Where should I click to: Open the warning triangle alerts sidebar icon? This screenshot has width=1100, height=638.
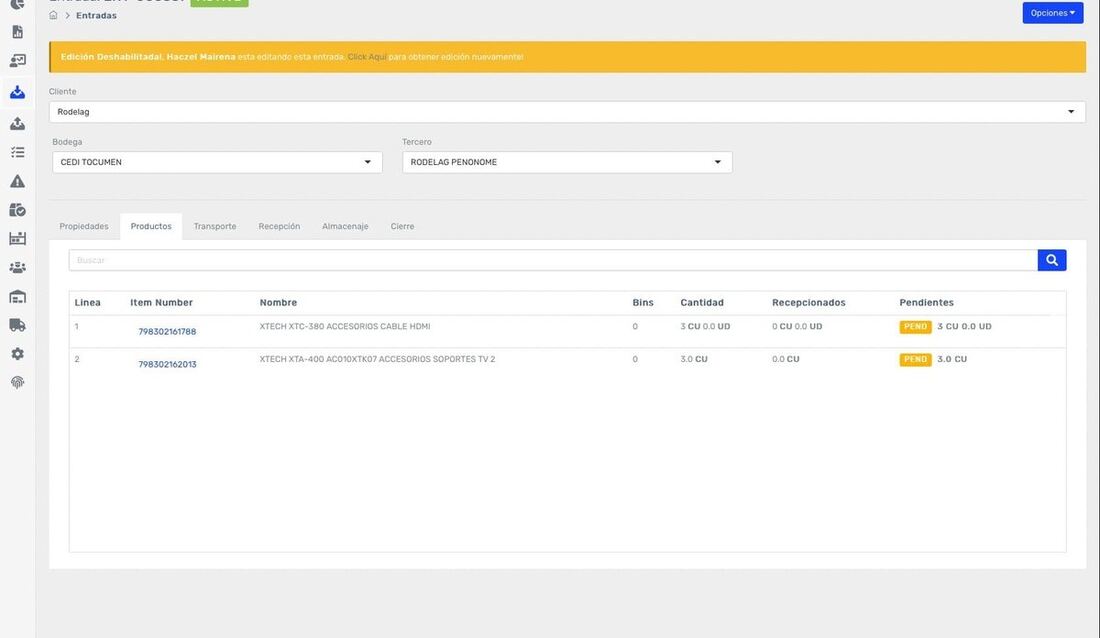click(18, 181)
